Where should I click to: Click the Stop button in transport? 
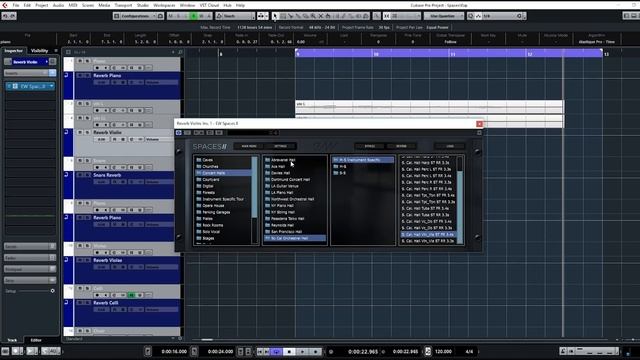(x=289, y=351)
